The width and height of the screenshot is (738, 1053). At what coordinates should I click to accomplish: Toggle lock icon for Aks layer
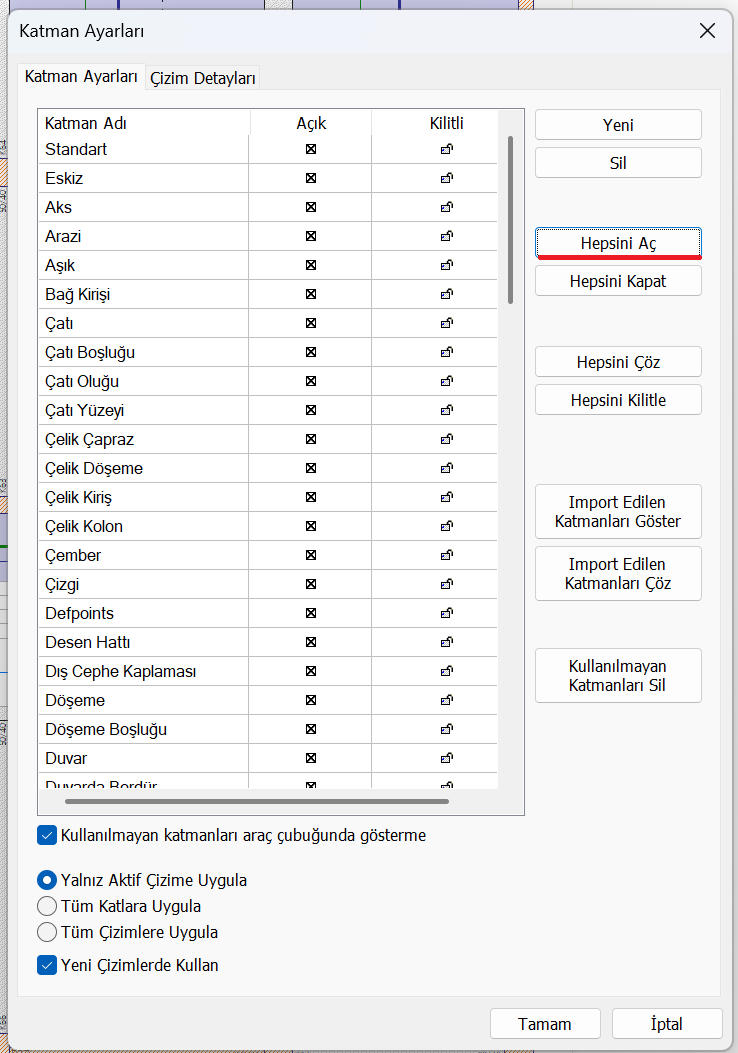[x=447, y=207]
